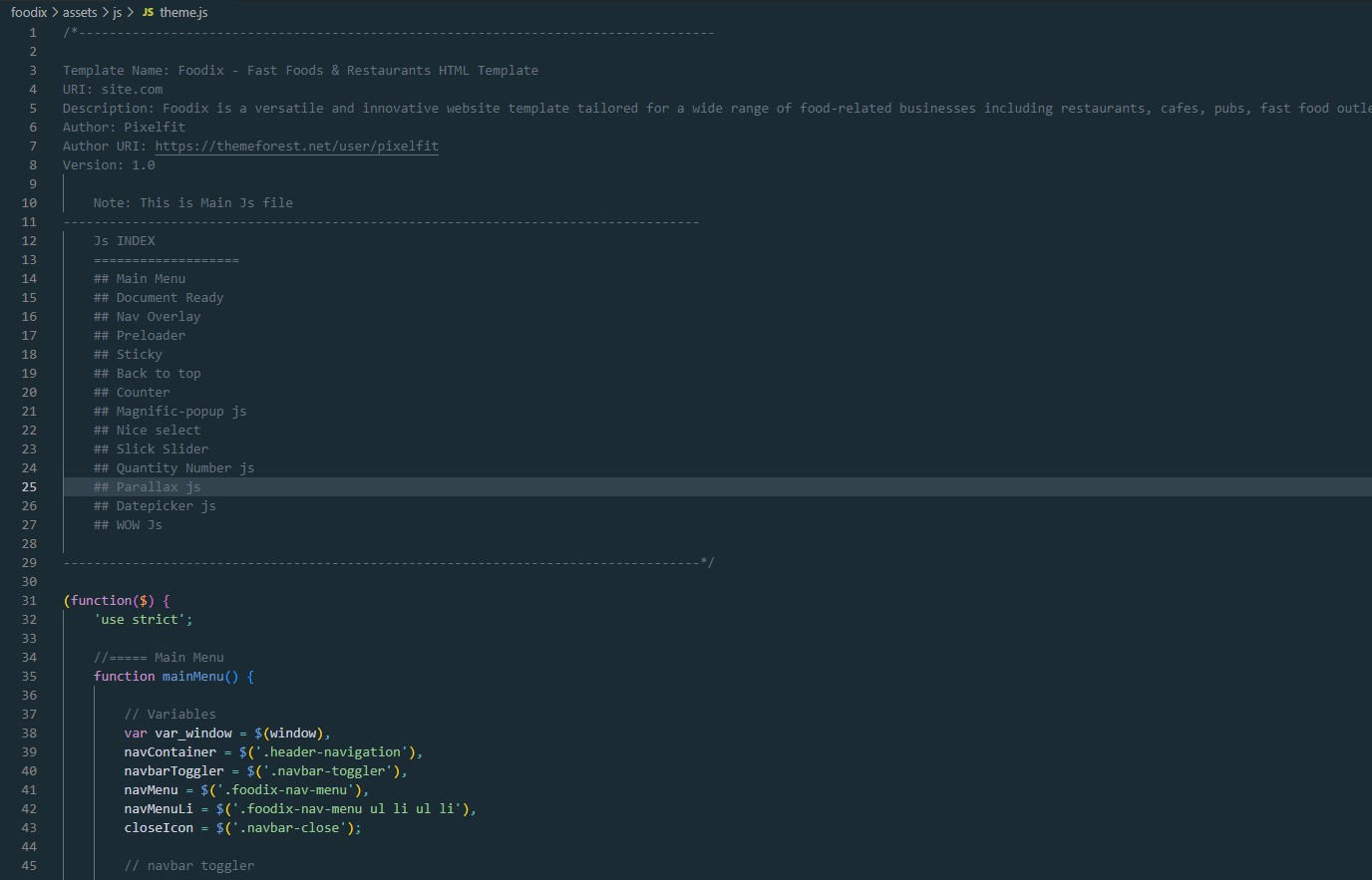Click the highlighted Parallax js comment line

(158, 487)
